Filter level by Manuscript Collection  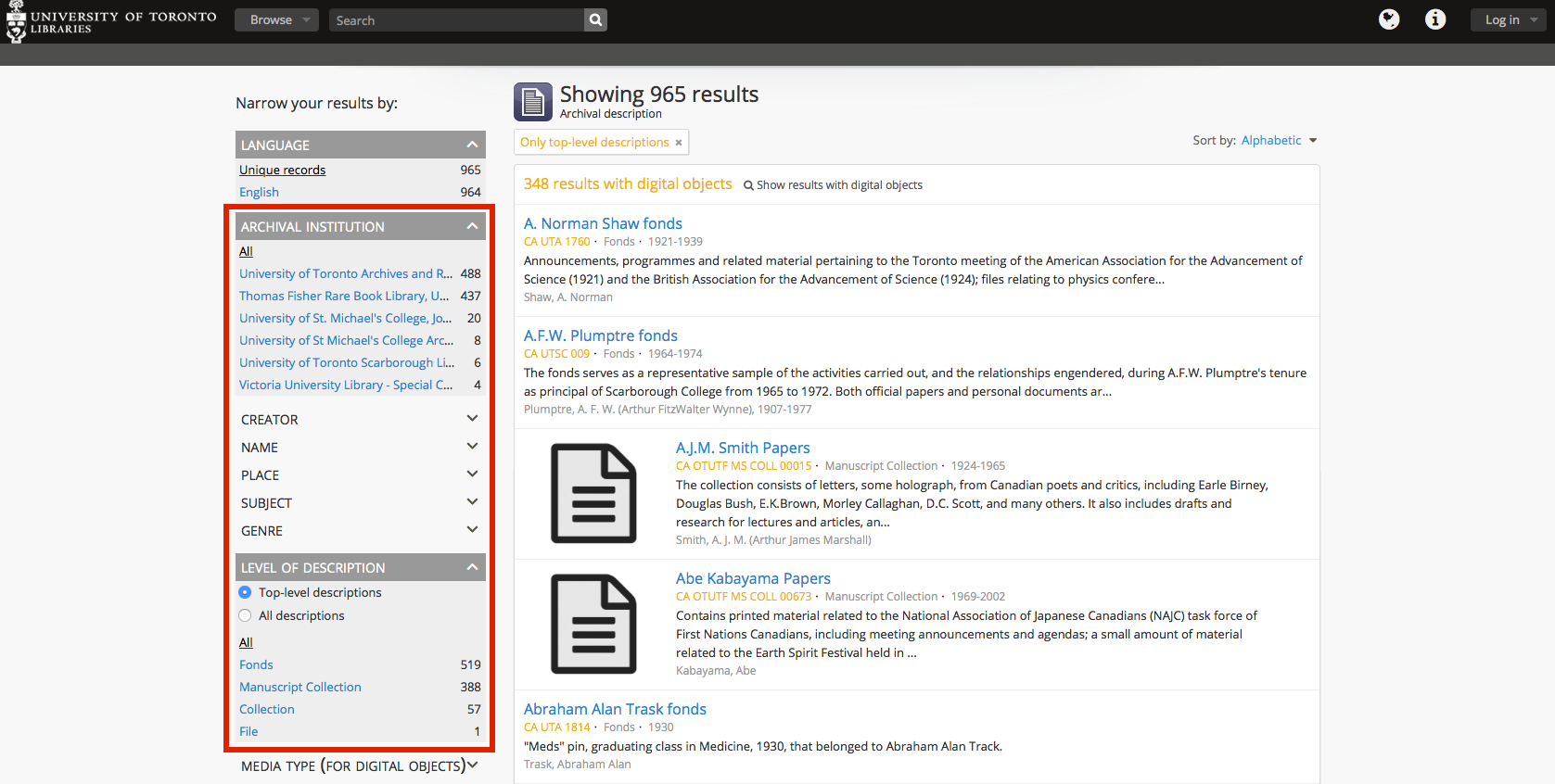[300, 687]
